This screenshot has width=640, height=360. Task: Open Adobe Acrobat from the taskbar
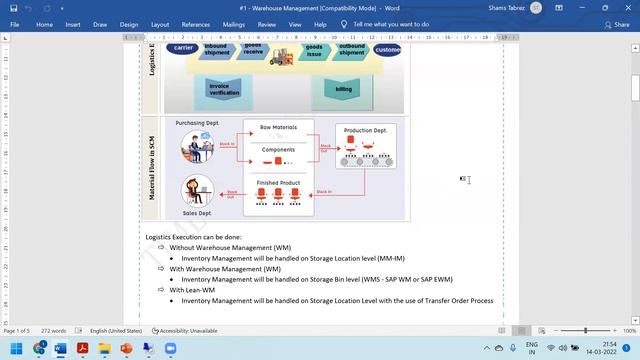click(82, 349)
